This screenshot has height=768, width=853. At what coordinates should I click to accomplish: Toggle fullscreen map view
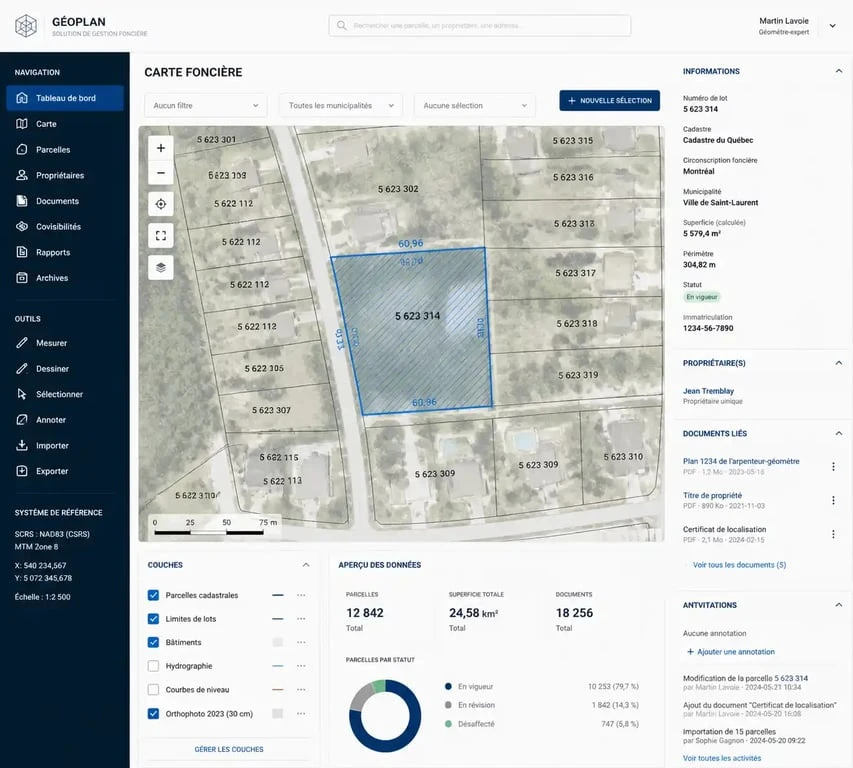tap(160, 236)
